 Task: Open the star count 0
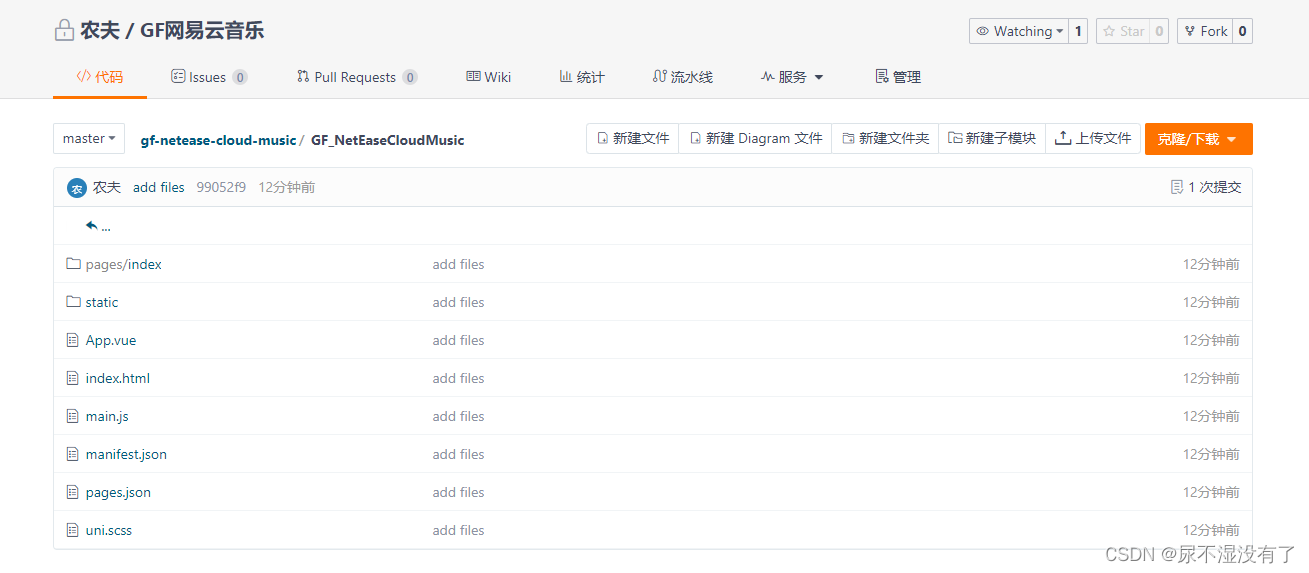click(1159, 31)
